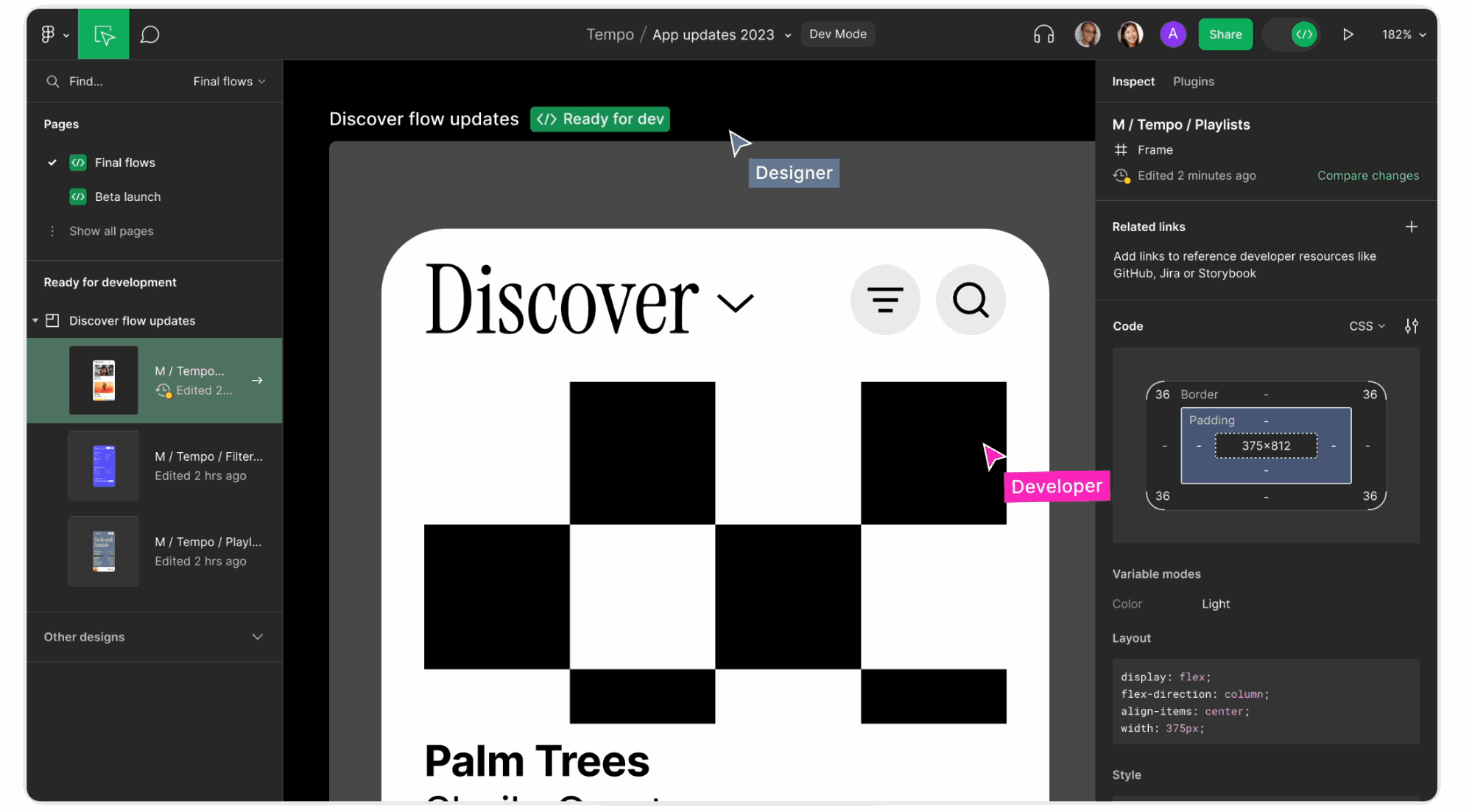Select the Dev Mode inspect tool

point(103,34)
